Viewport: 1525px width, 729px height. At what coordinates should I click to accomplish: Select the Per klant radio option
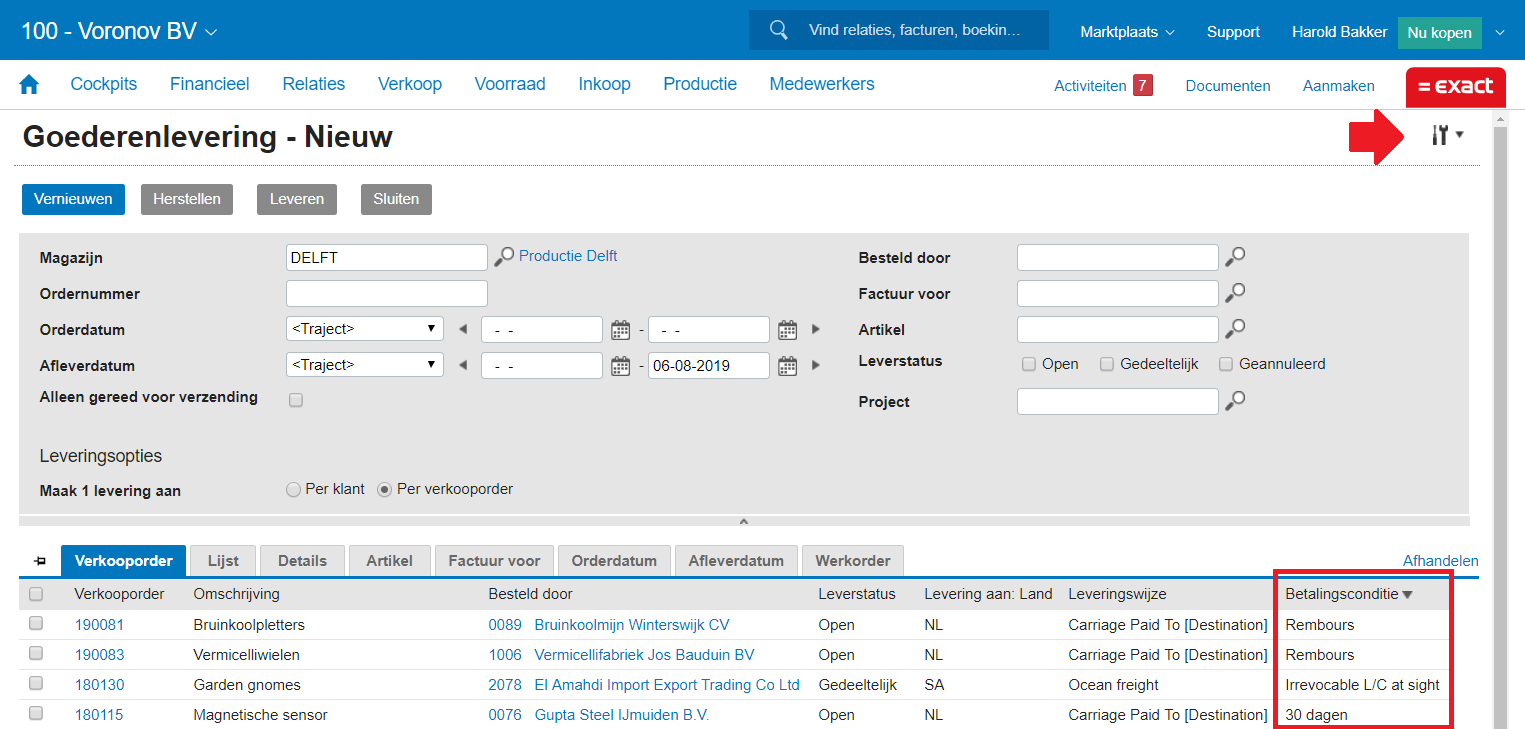coord(293,490)
